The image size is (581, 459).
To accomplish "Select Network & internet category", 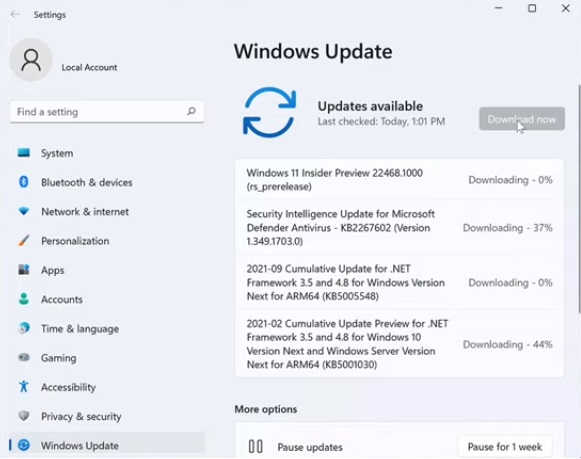I will click(85, 212).
